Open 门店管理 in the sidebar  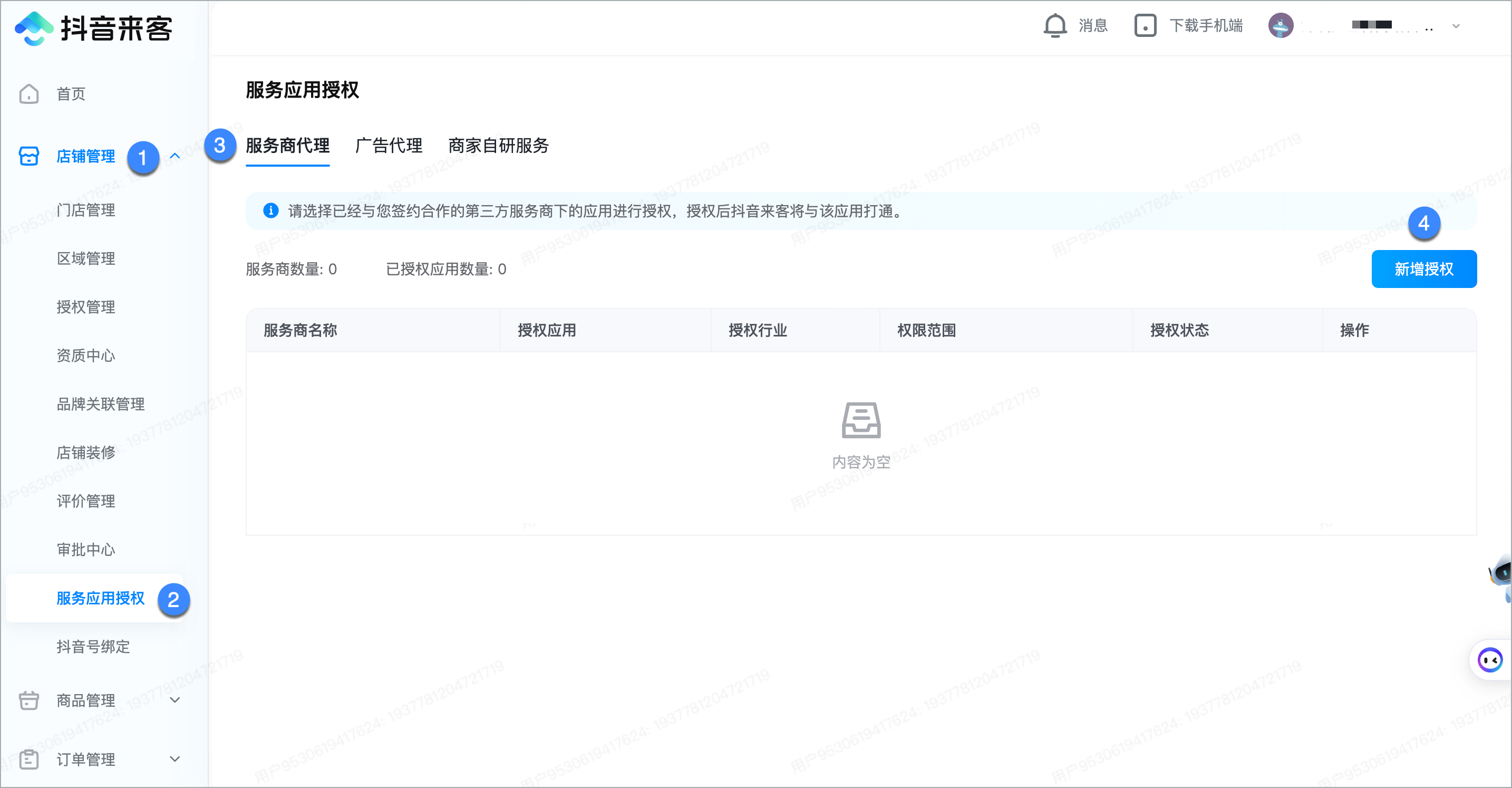[86, 210]
